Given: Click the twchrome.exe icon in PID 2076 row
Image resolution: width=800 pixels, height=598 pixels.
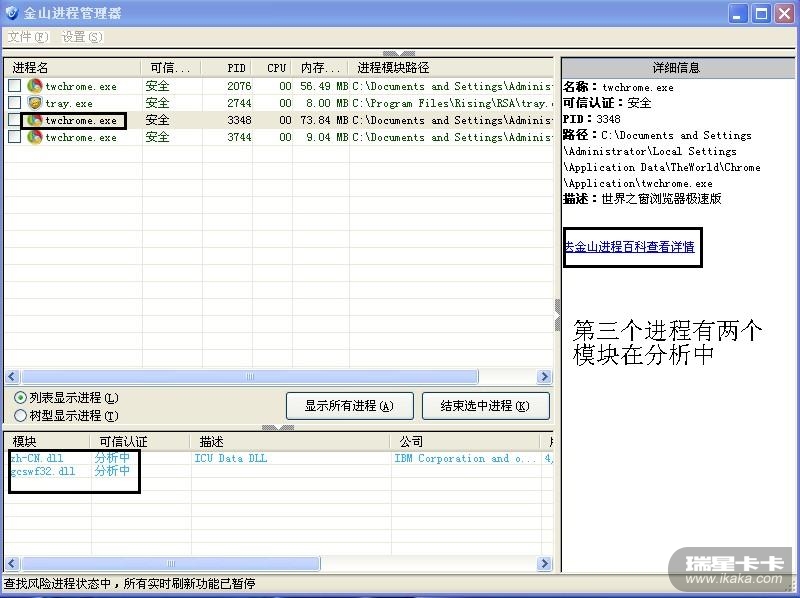Looking at the screenshot, I should 34,86.
